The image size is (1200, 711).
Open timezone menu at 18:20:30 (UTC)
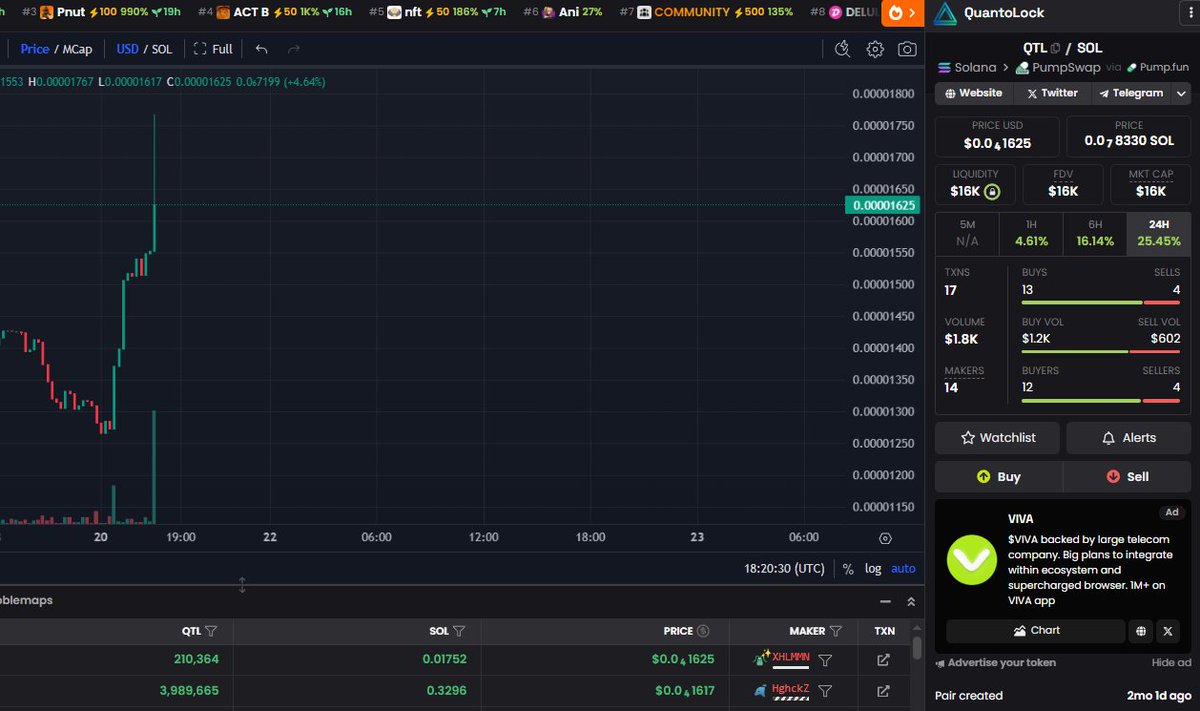[x=784, y=568]
